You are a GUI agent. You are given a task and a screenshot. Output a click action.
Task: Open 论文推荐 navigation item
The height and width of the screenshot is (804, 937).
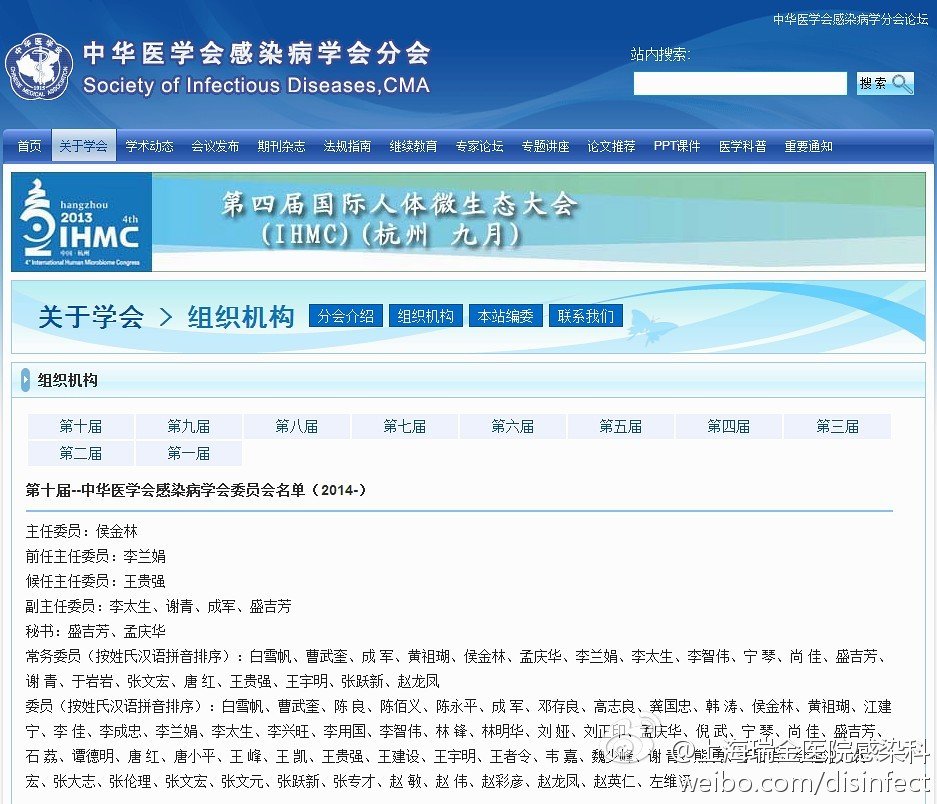coord(611,146)
